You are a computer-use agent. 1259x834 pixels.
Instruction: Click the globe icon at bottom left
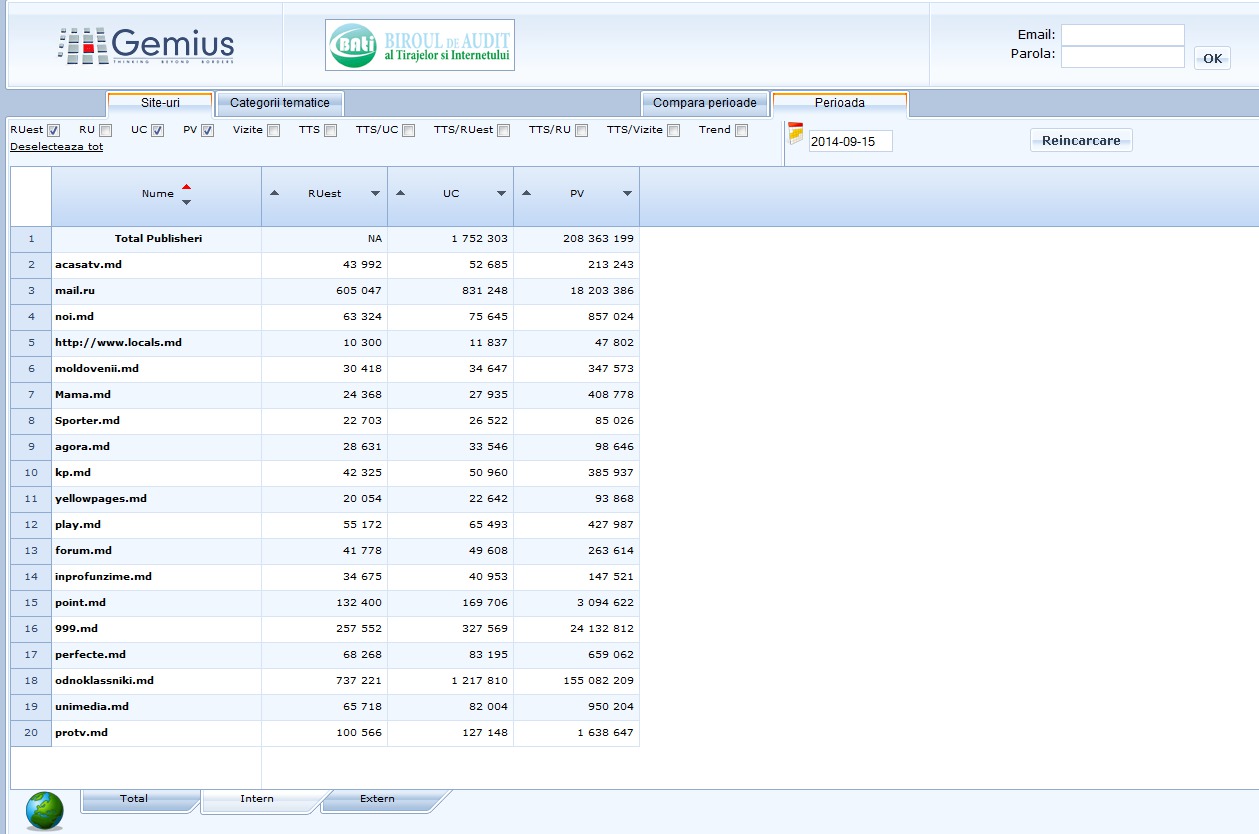tap(45, 810)
